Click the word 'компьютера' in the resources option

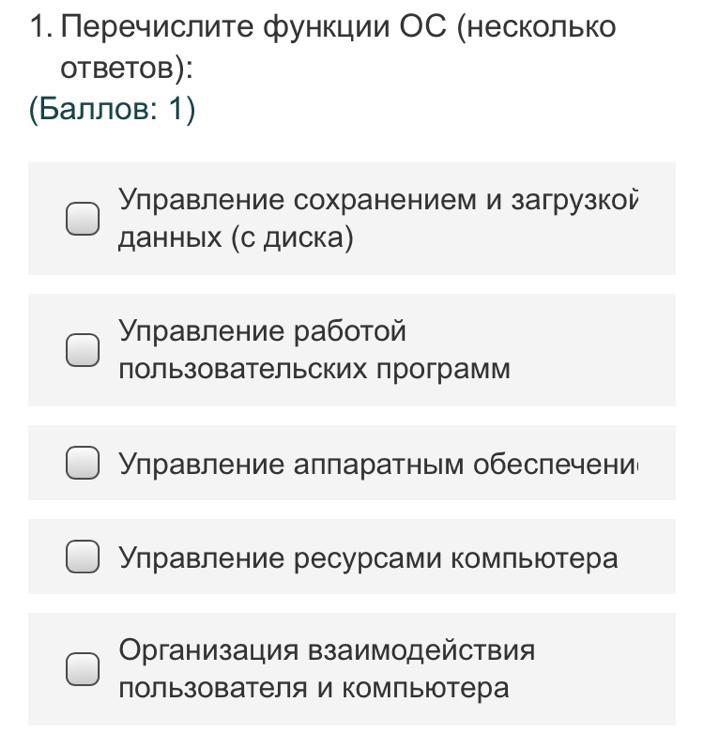coord(534,558)
